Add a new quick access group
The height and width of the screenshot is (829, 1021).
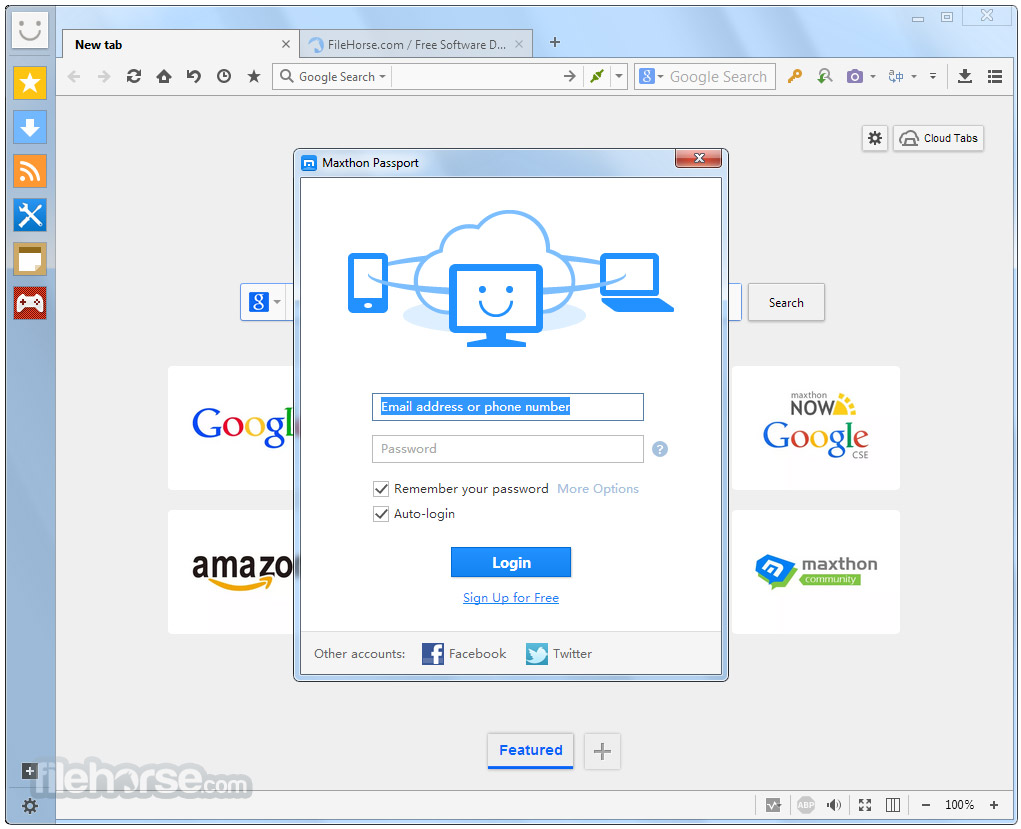tap(602, 751)
